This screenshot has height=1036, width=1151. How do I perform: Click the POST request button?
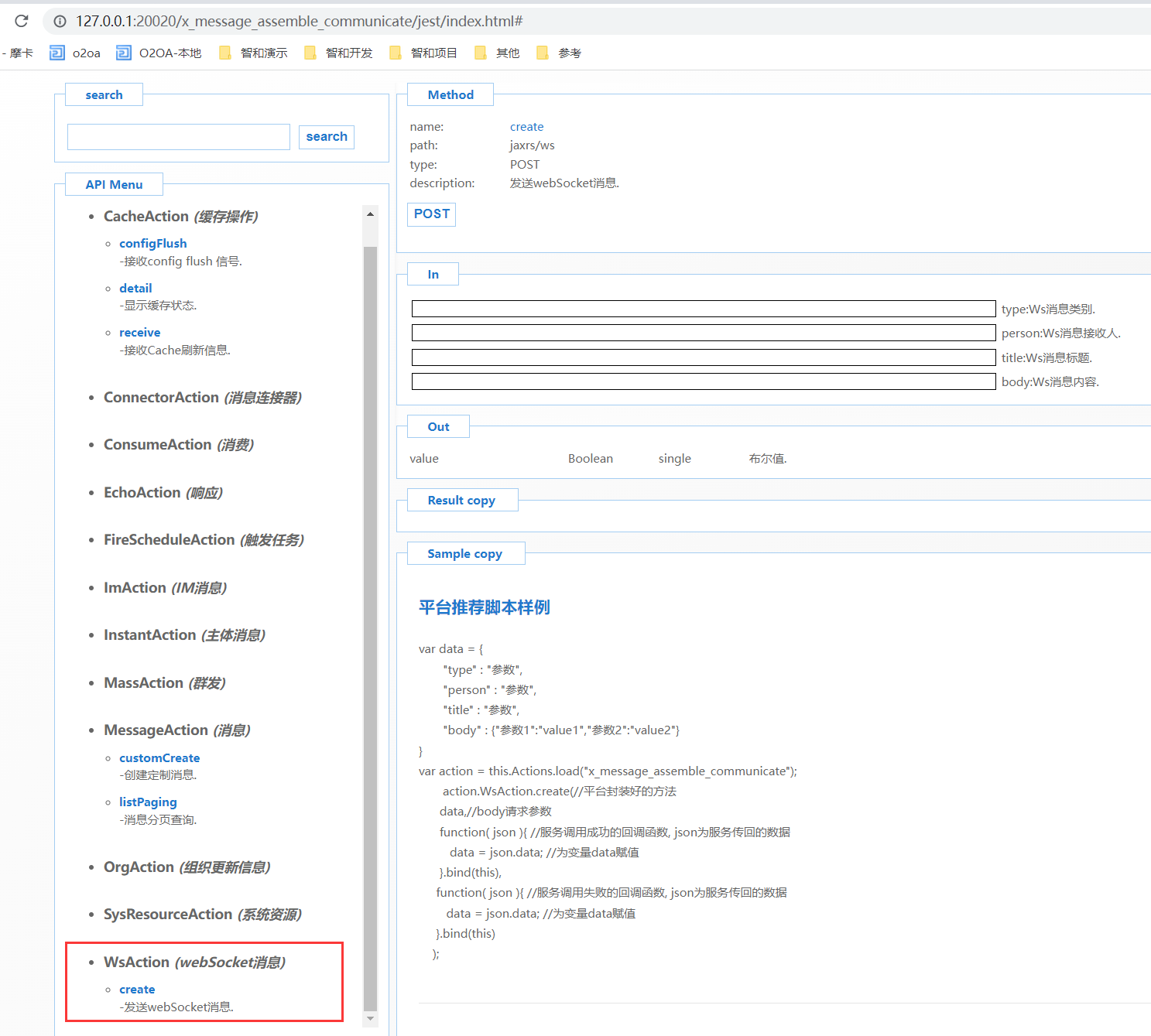(x=431, y=214)
